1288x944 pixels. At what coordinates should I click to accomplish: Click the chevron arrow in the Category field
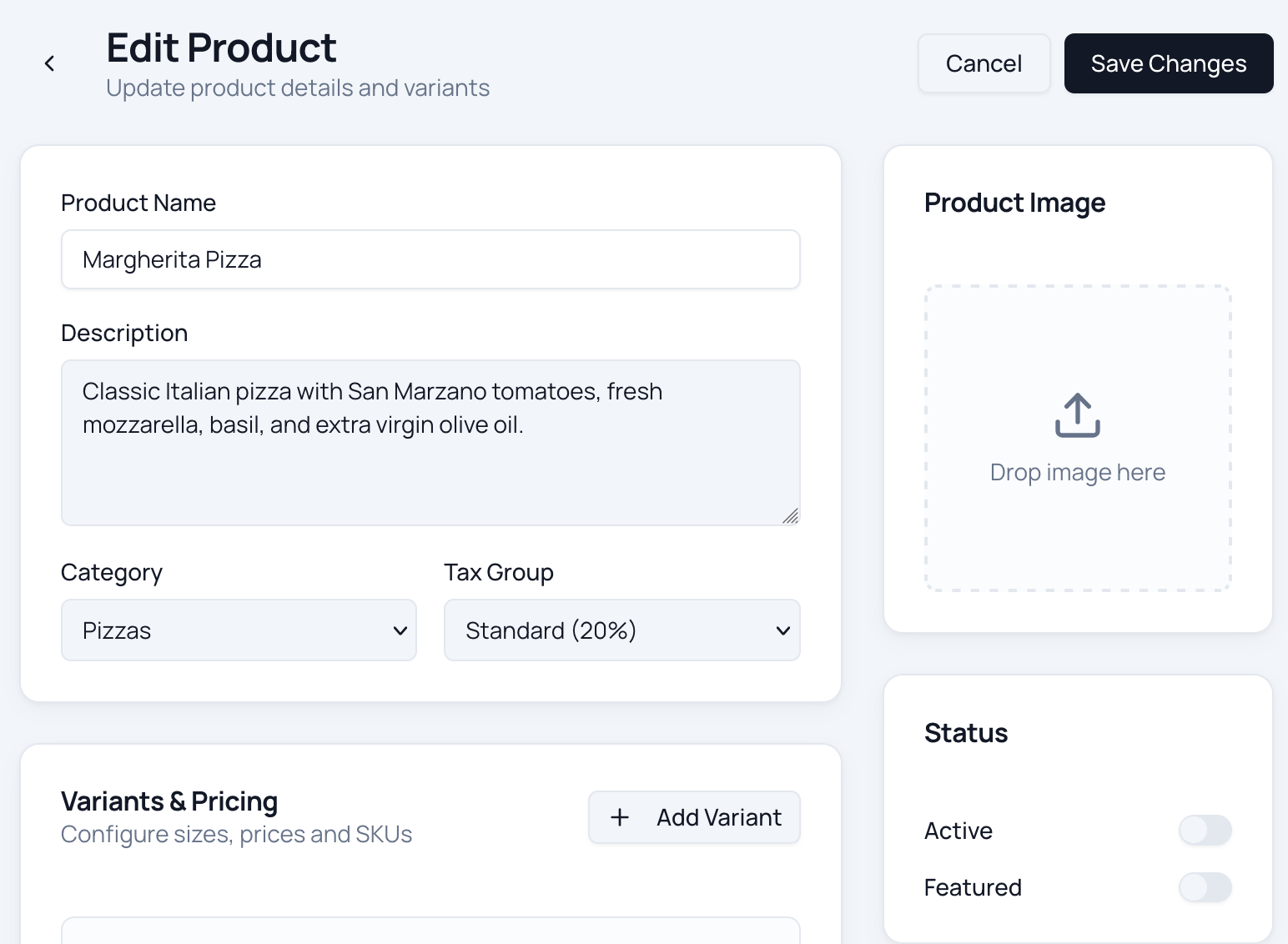pos(400,630)
